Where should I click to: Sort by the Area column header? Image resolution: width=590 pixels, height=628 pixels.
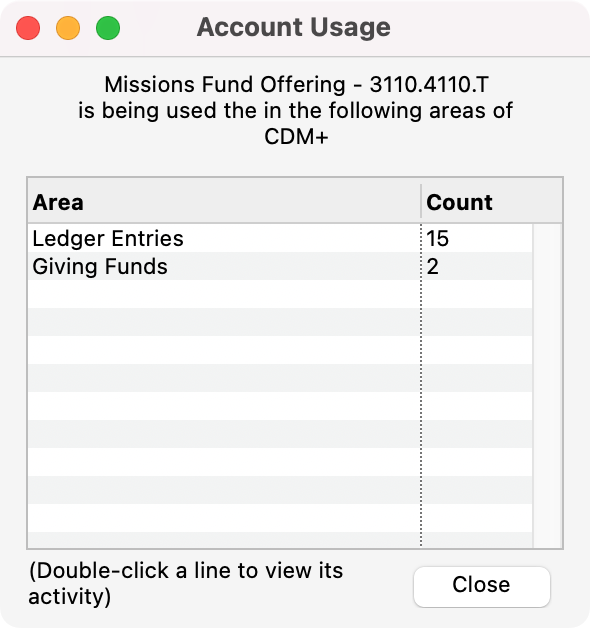pyautogui.click(x=224, y=202)
